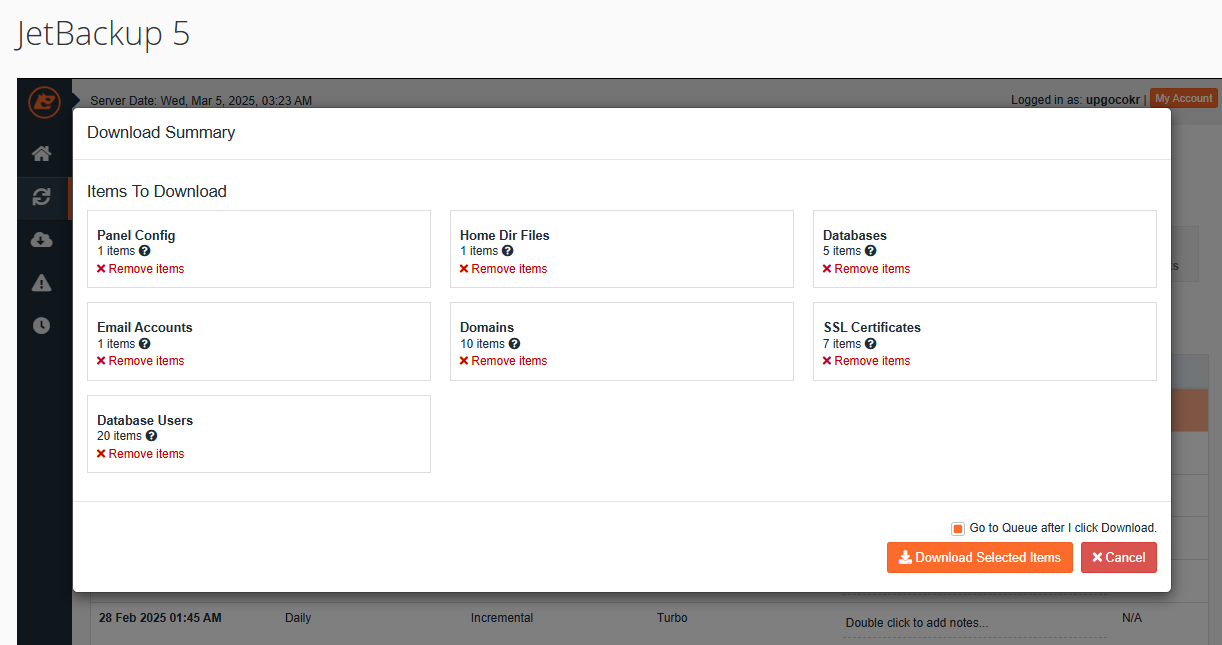Cancel the Download Summary dialog

click(x=1119, y=558)
